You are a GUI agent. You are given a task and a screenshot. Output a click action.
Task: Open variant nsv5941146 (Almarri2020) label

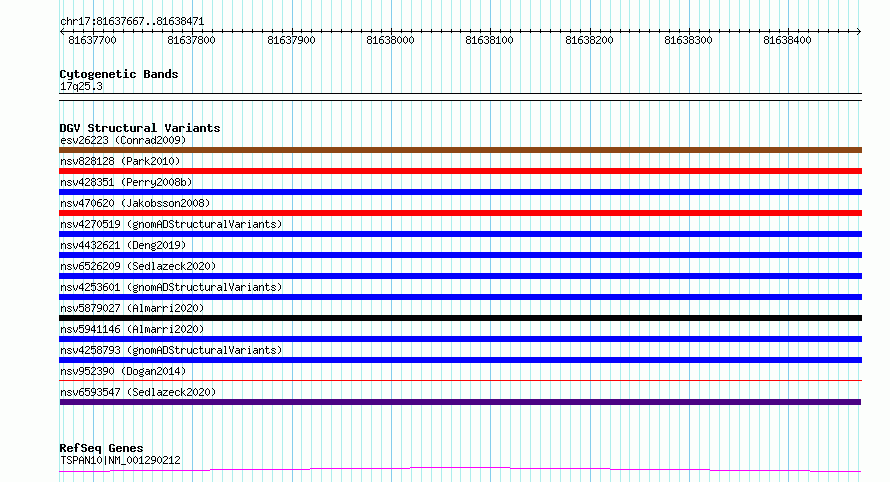coord(132,329)
